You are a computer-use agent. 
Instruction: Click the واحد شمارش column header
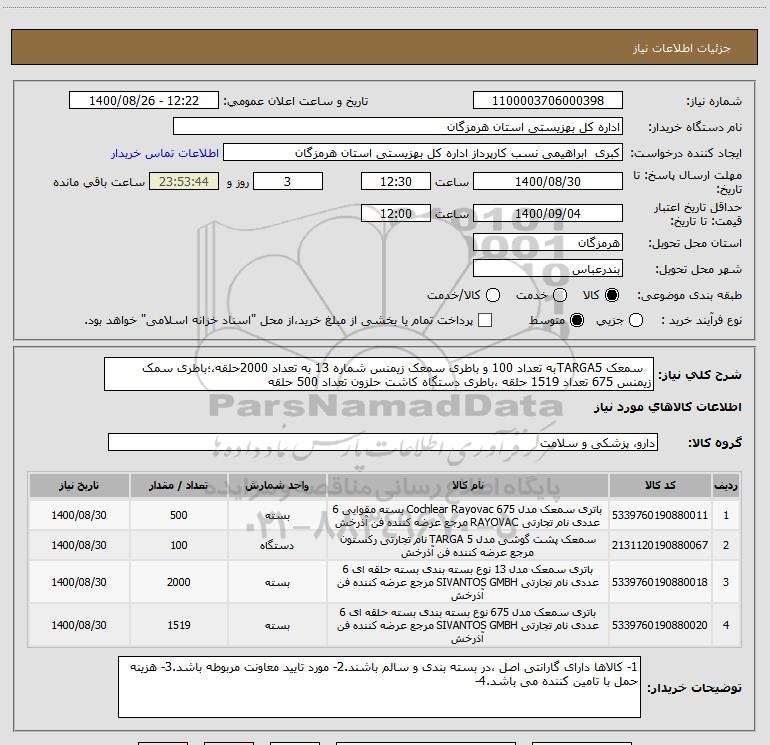click(277, 485)
